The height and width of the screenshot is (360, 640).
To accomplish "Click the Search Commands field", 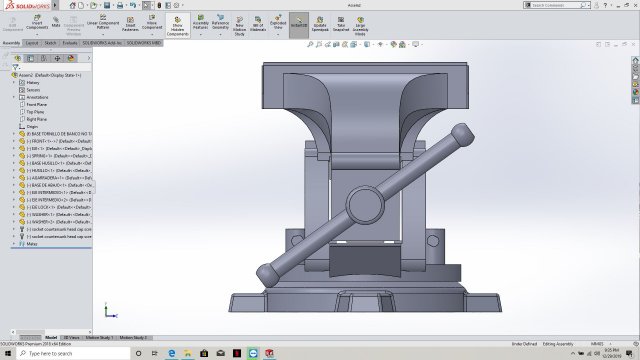I will [x=556, y=5].
